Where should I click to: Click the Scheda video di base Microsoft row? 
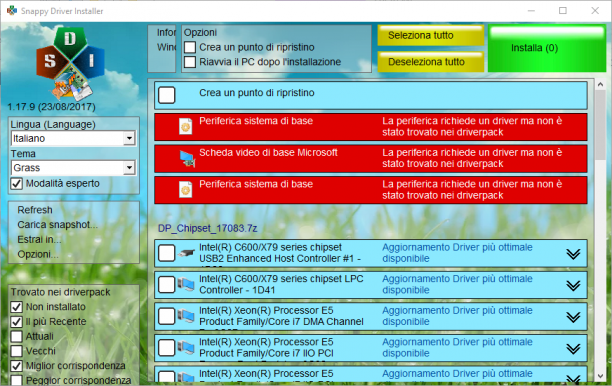click(370, 159)
